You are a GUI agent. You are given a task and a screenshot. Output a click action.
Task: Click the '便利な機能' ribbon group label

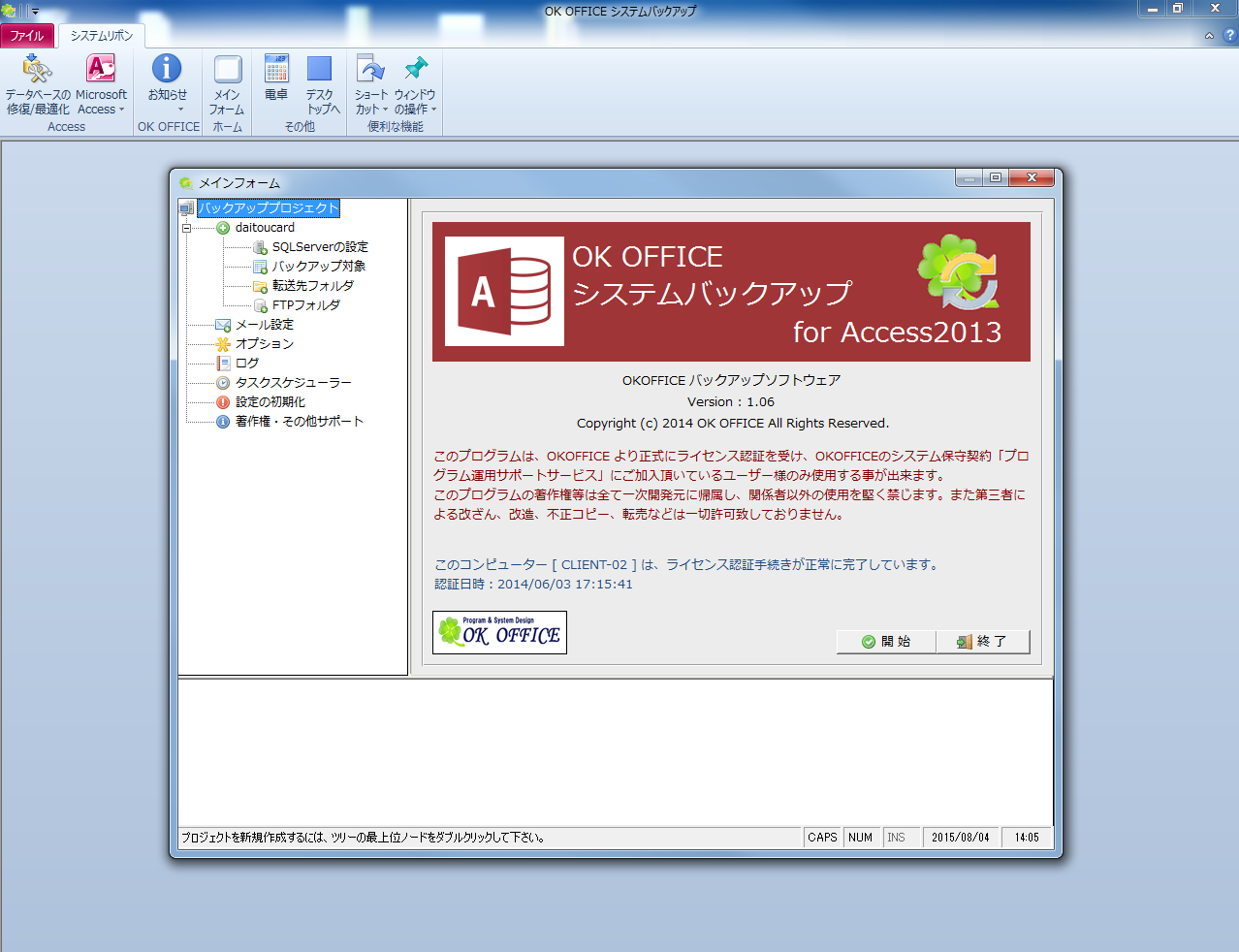point(396,127)
